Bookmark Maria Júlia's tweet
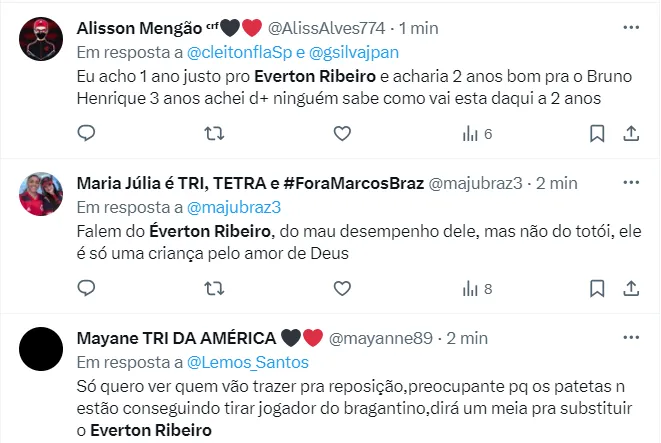The width and height of the screenshot is (661, 443). click(x=597, y=288)
